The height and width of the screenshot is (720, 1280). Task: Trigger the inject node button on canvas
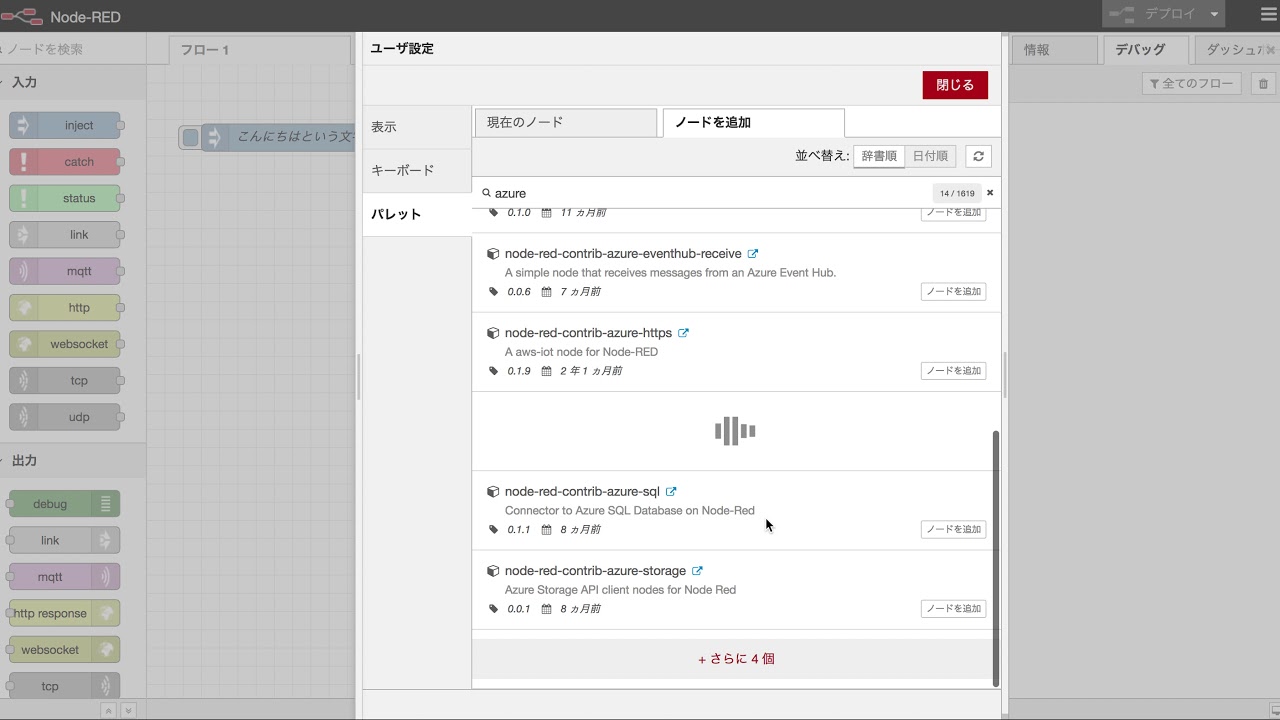pos(190,138)
